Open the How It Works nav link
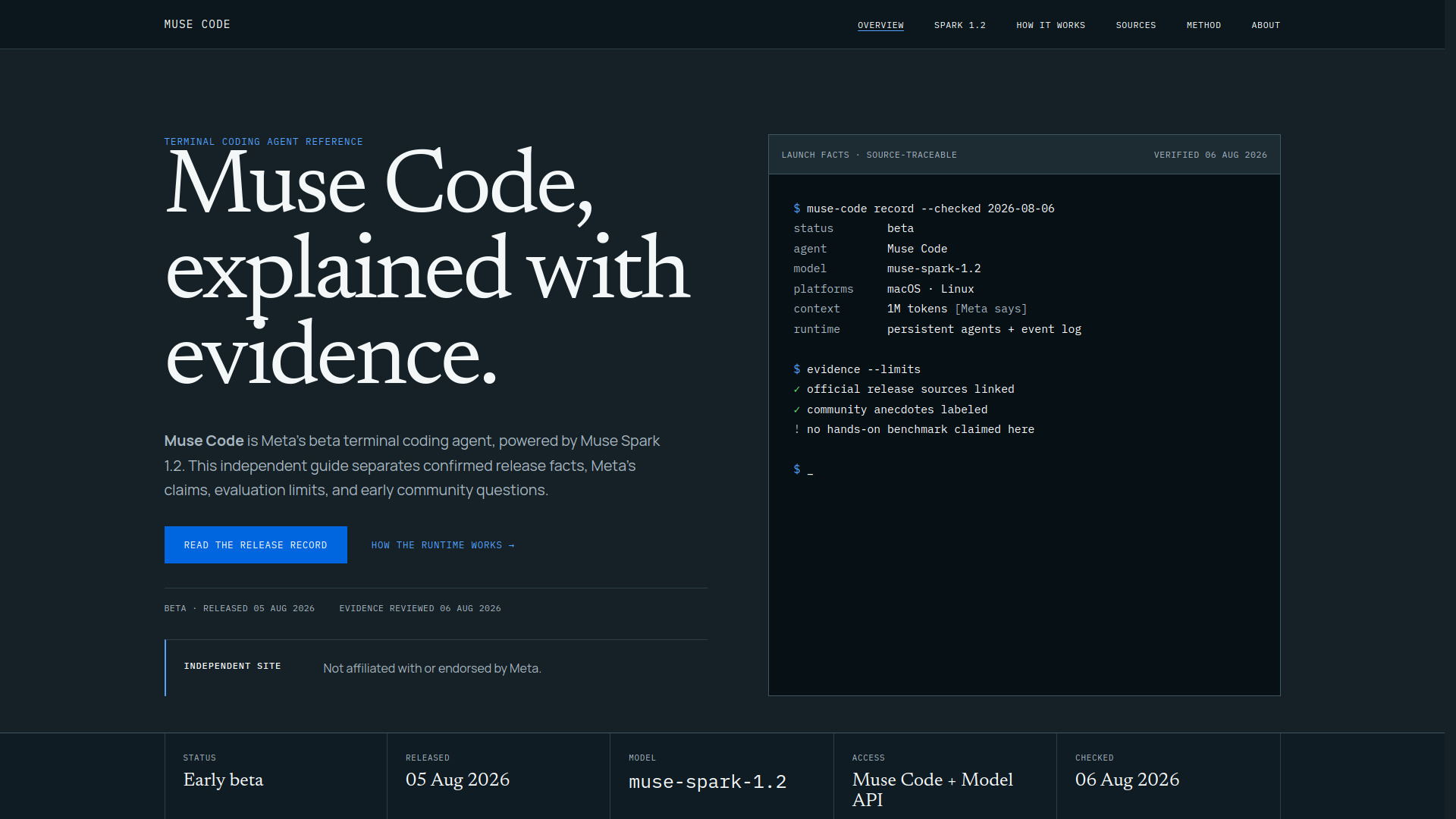The image size is (1456, 819). click(x=1050, y=25)
